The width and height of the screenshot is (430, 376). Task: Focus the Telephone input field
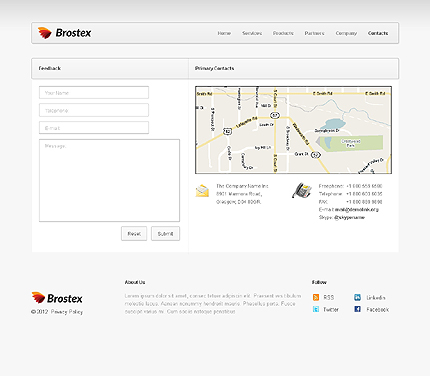point(94,110)
